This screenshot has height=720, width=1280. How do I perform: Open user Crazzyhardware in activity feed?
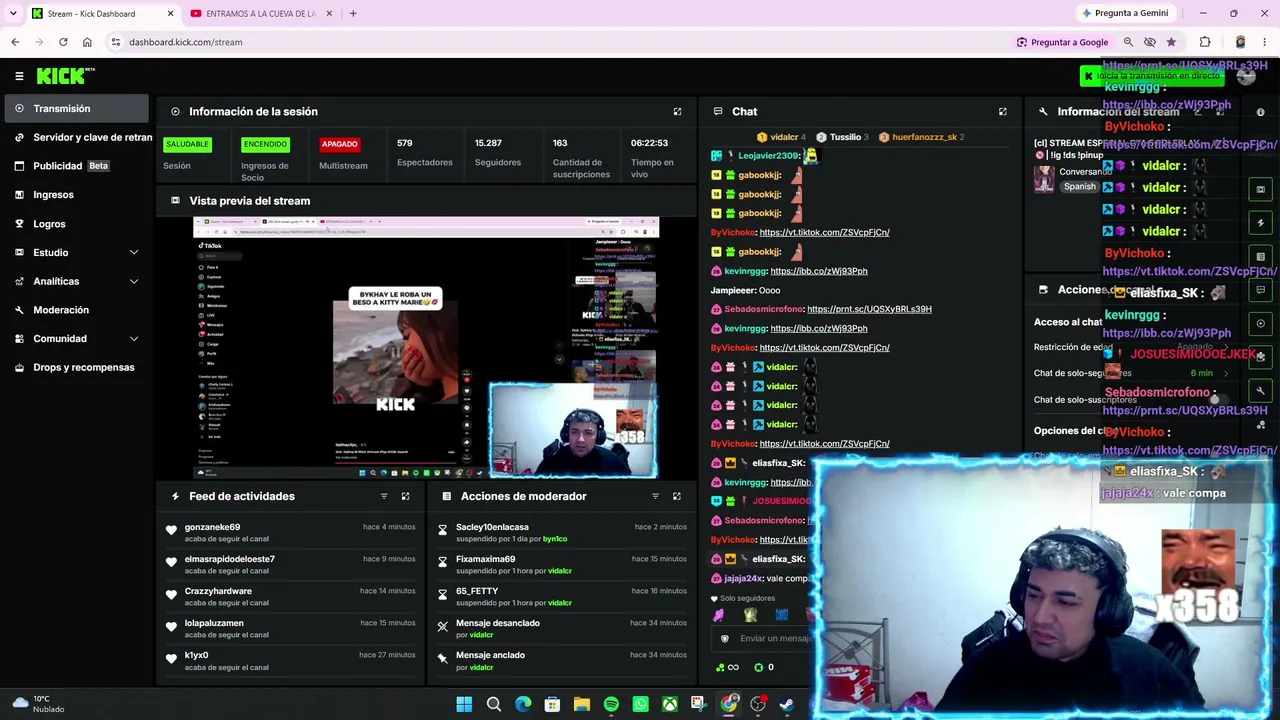218,591
